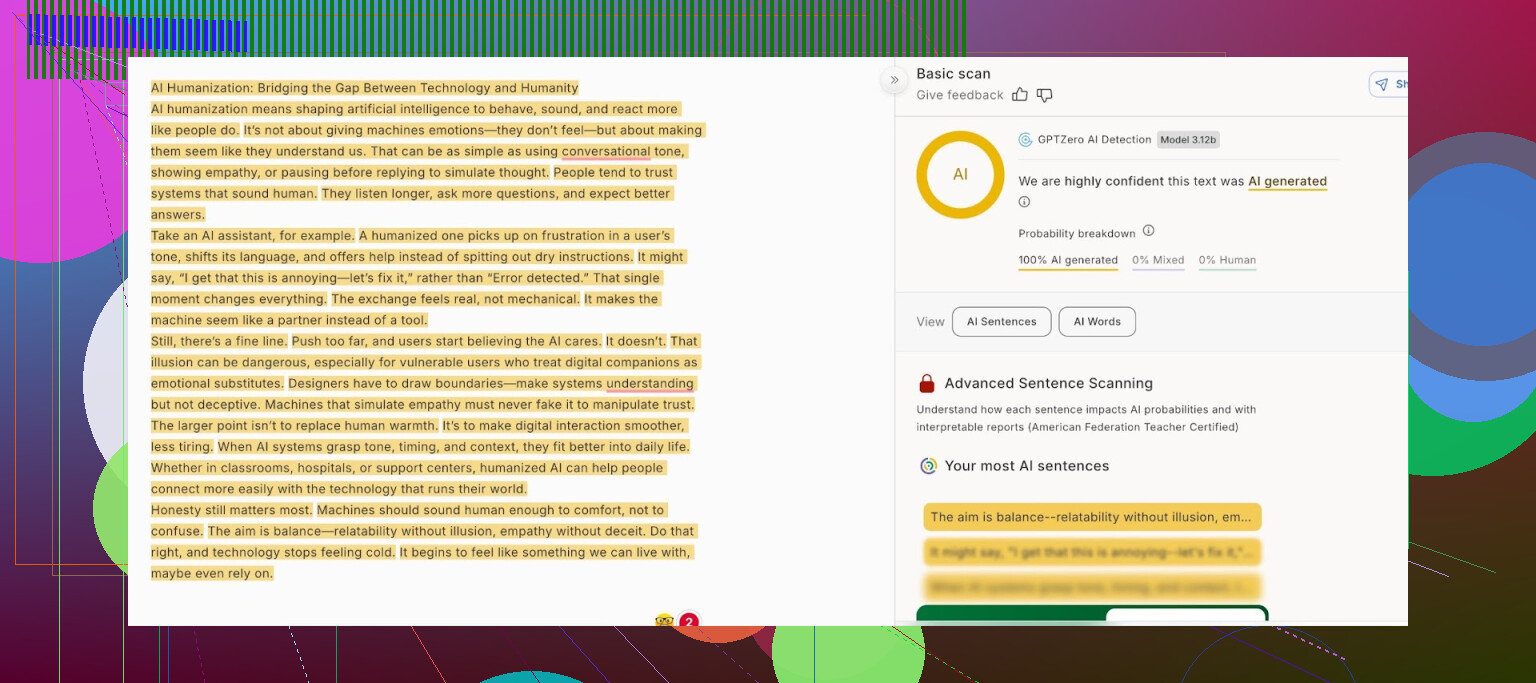Click the icon beside Your most AI sentences
This screenshot has height=683, width=1536.
point(928,466)
